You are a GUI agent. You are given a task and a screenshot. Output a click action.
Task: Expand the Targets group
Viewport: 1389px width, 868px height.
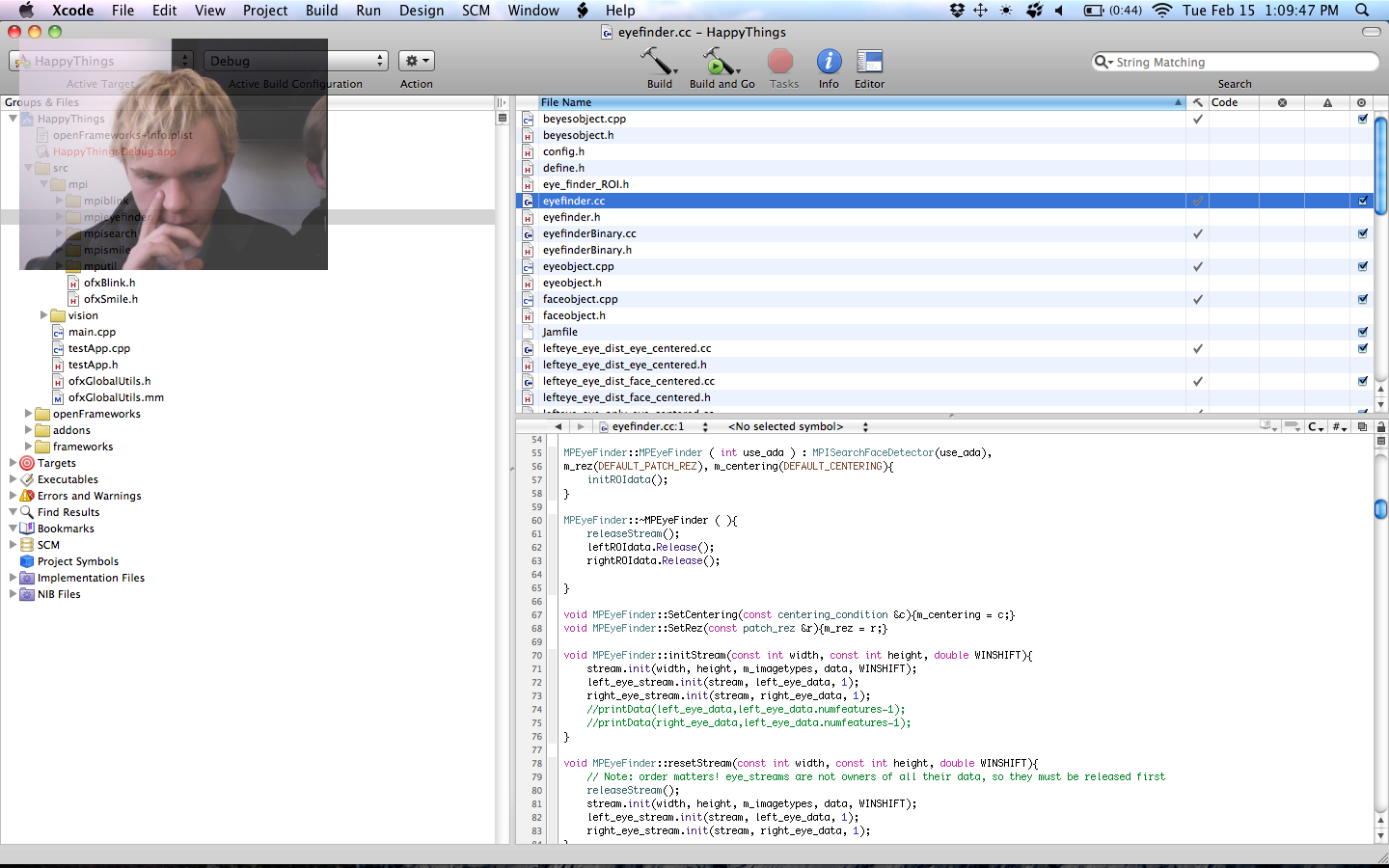(13, 463)
